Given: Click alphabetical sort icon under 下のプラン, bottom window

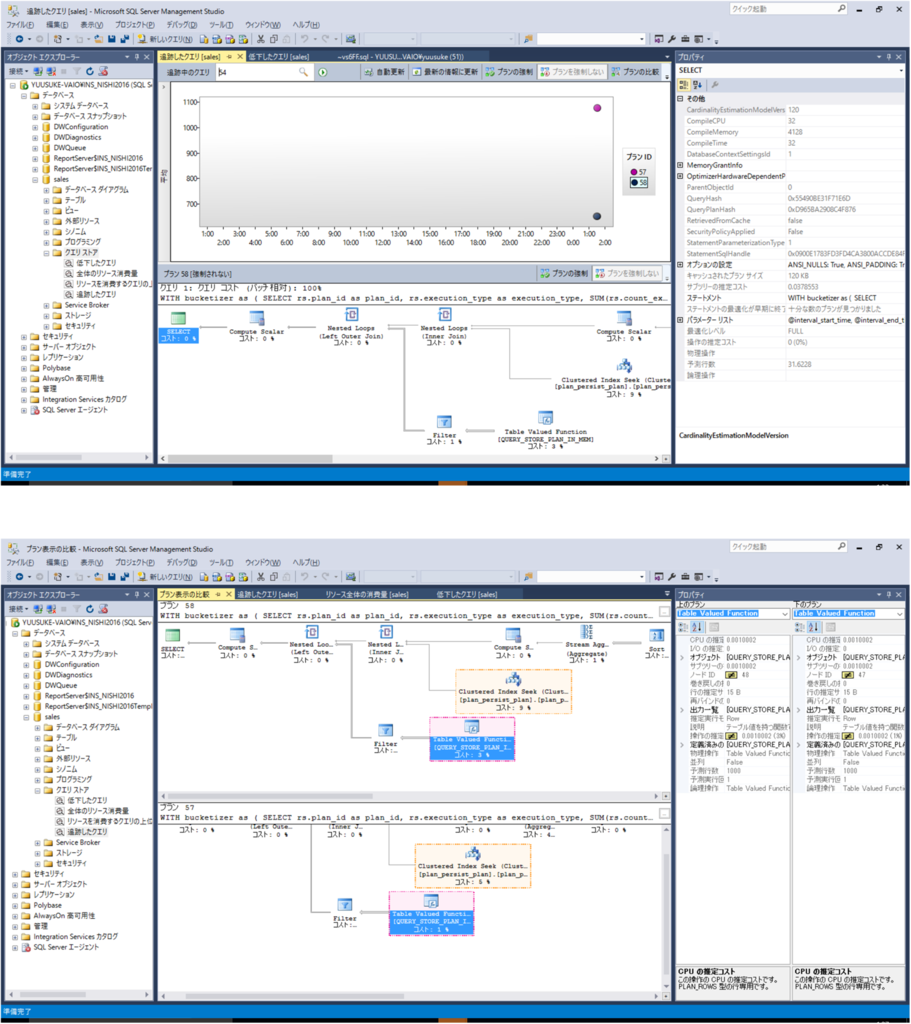Looking at the screenshot, I should tap(814, 627).
